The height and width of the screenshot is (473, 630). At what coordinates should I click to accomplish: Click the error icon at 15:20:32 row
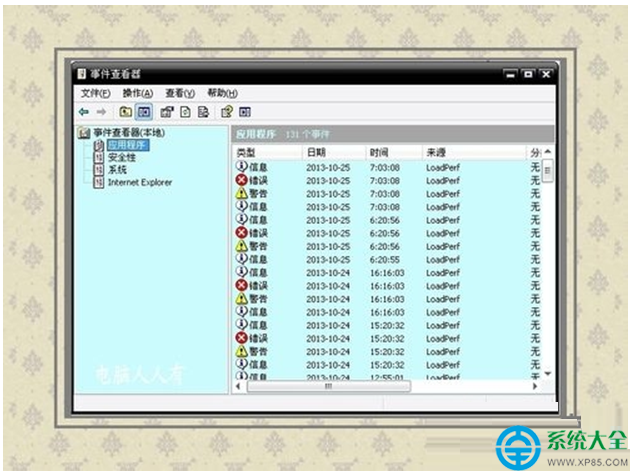point(241,338)
